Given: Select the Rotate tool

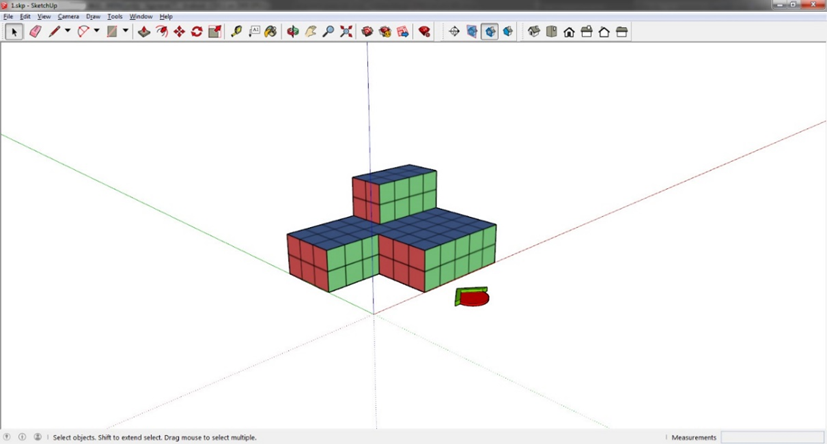Looking at the screenshot, I should click(197, 32).
